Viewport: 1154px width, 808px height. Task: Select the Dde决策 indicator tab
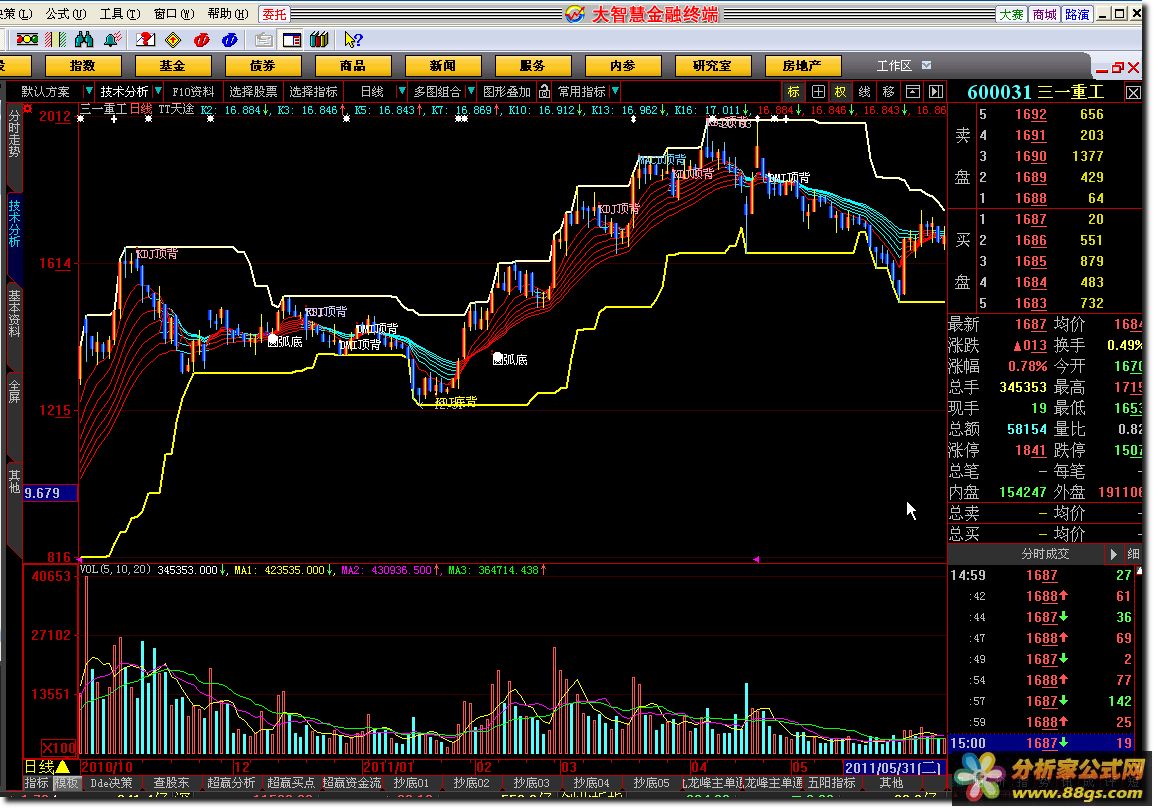tap(112, 783)
